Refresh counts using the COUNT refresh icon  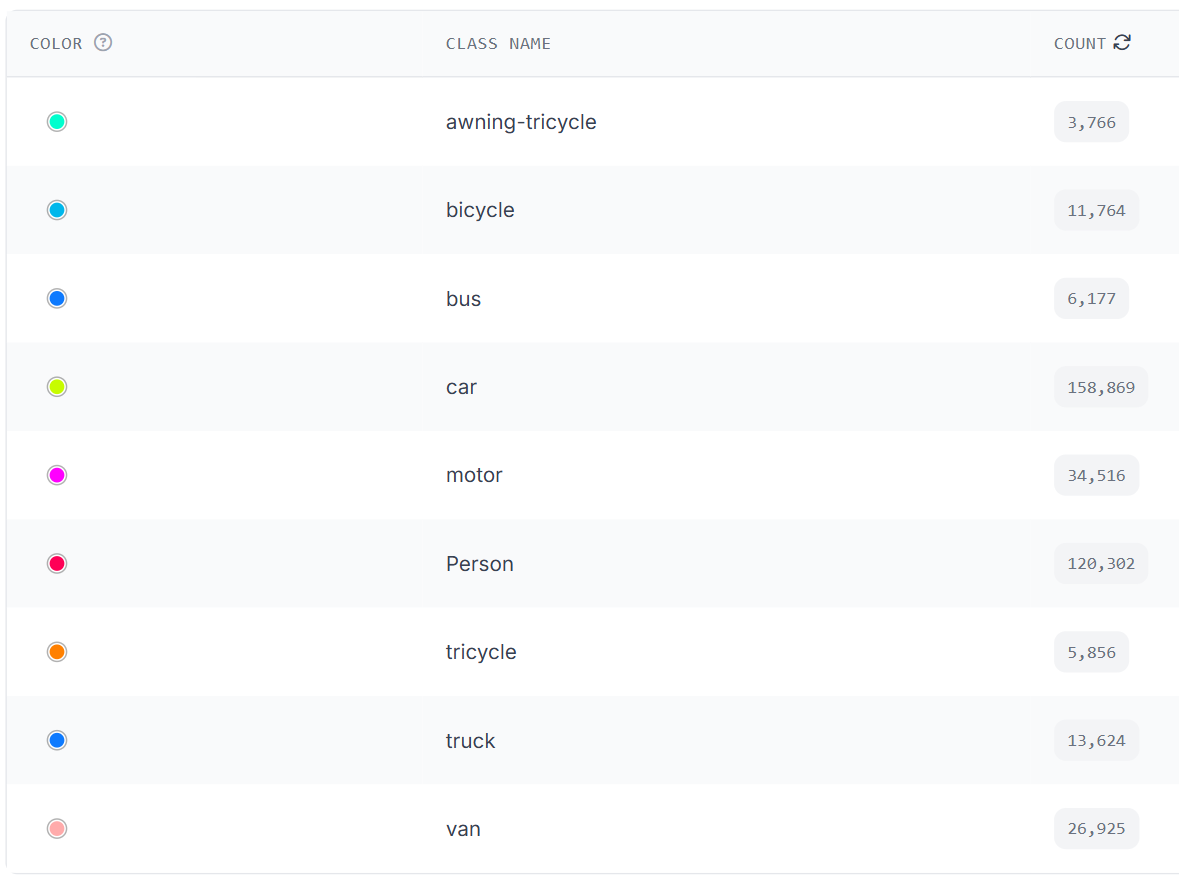[1122, 43]
